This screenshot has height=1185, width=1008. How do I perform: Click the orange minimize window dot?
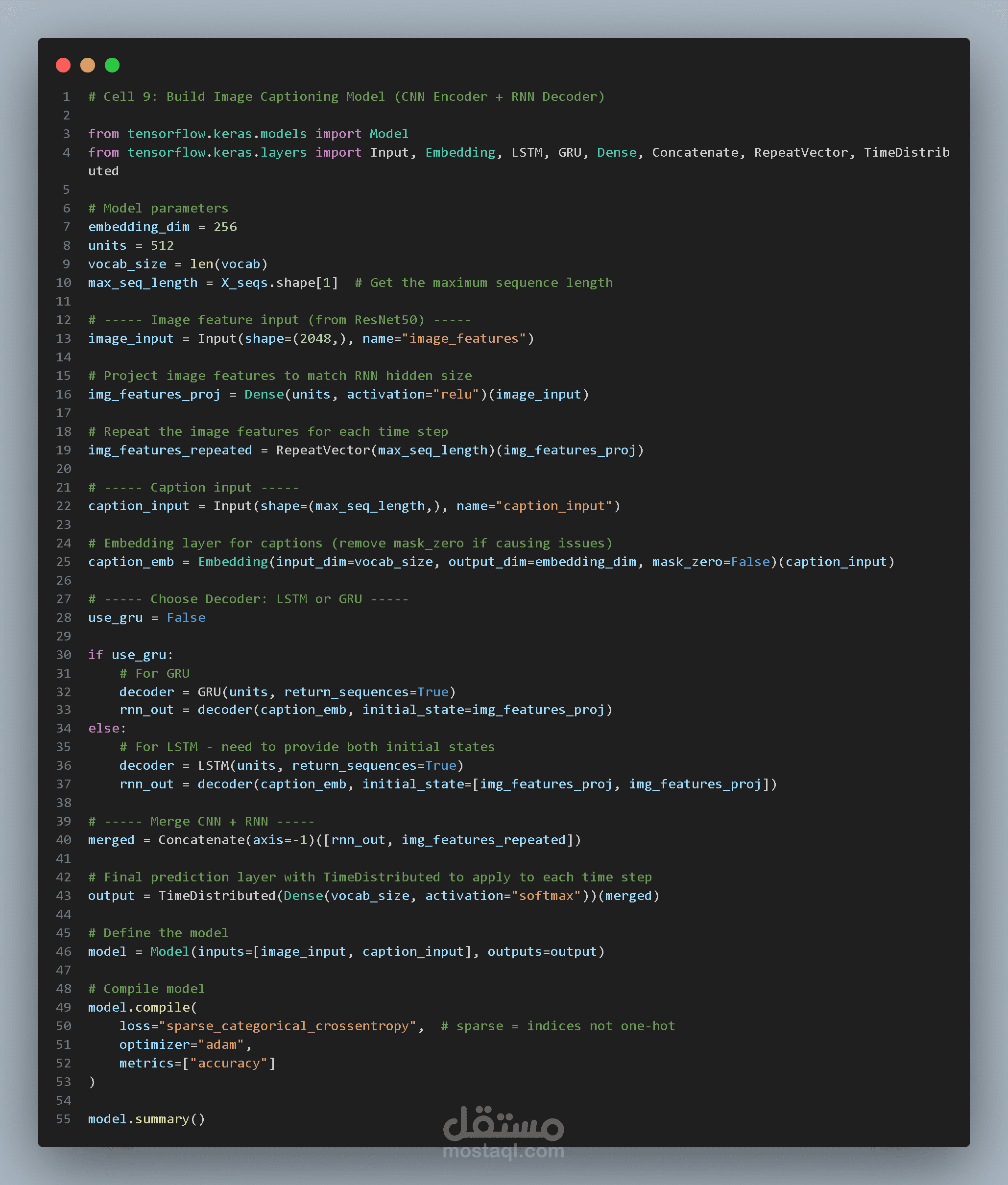click(x=87, y=65)
